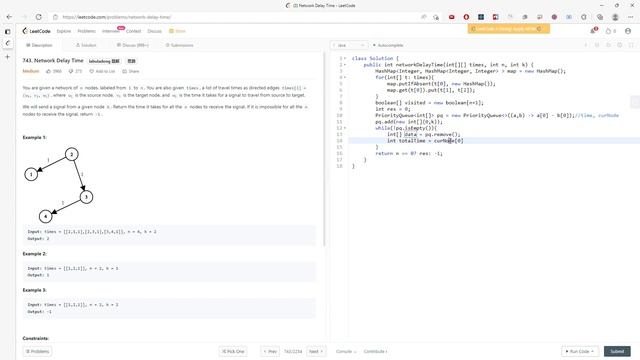
Task: Click the LeetCode logo
Action: (36, 31)
